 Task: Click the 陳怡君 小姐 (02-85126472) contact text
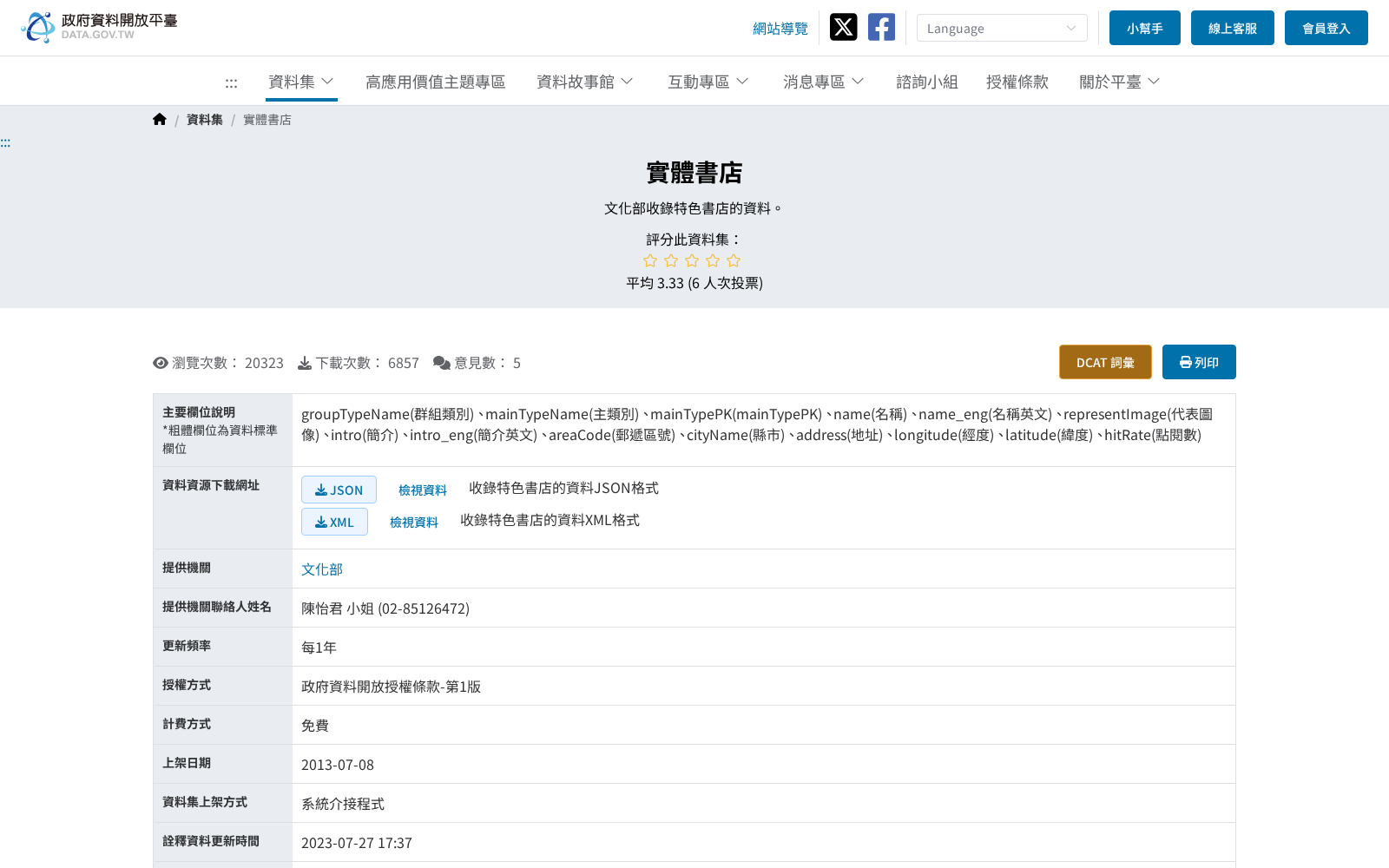(x=385, y=608)
